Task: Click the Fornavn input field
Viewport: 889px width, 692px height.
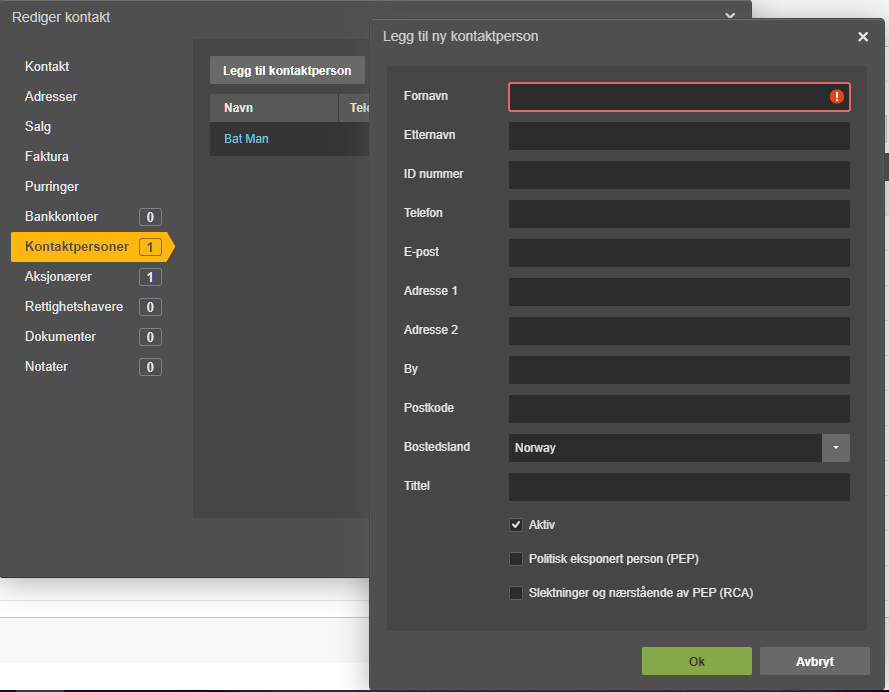Action: pos(679,97)
